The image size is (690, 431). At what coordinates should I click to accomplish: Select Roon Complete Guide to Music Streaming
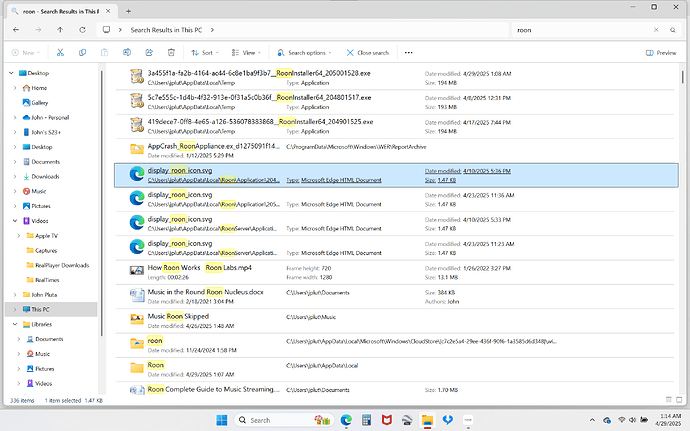pos(395,389)
